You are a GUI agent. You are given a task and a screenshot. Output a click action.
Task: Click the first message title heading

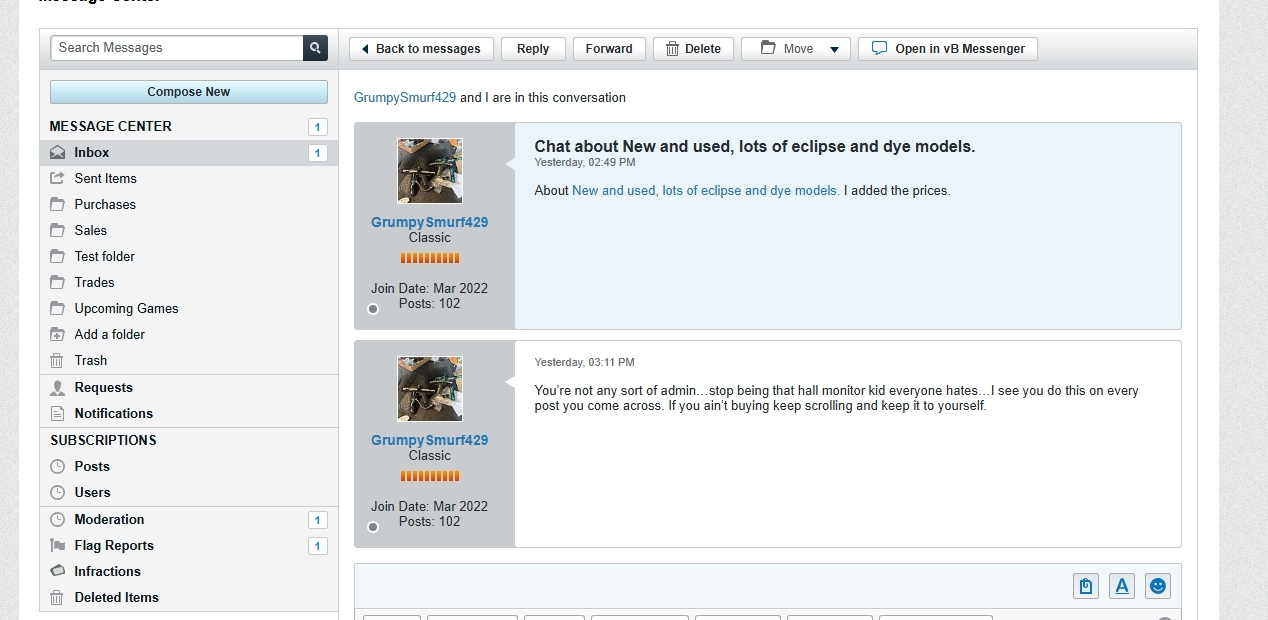pyautogui.click(x=755, y=147)
